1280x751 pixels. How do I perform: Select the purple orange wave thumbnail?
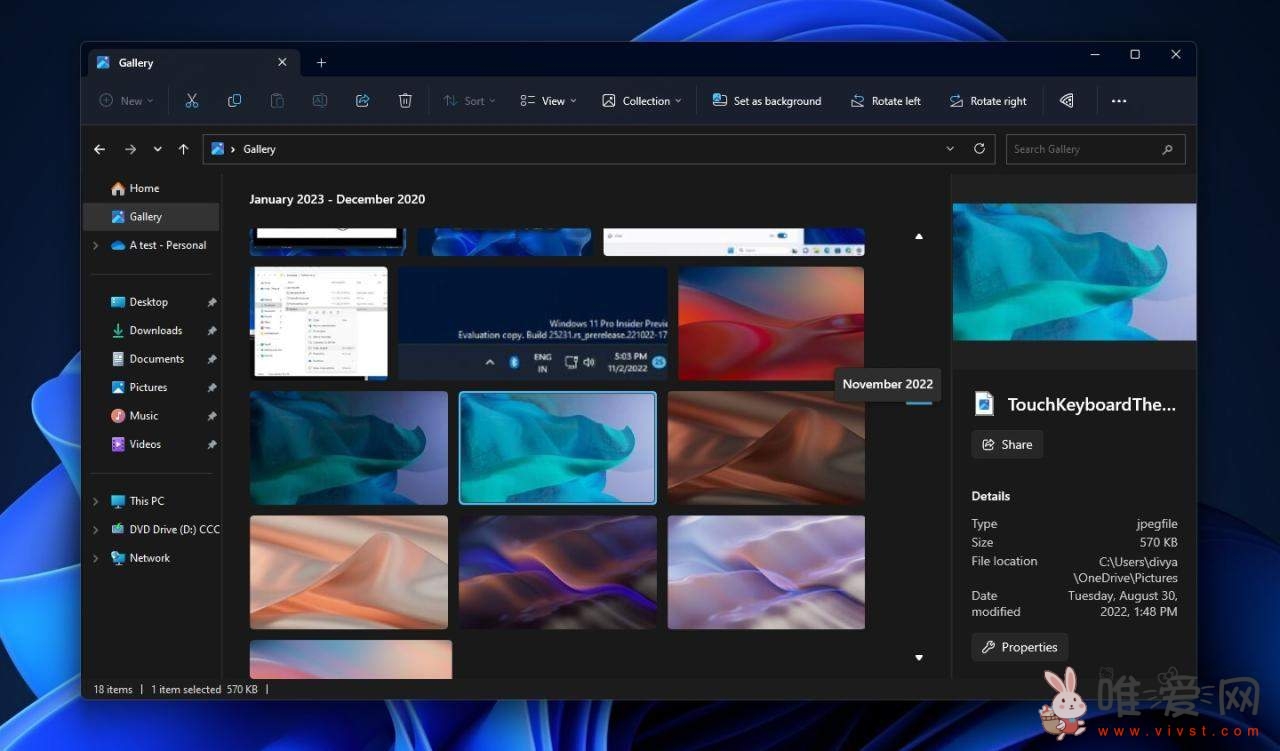click(558, 572)
